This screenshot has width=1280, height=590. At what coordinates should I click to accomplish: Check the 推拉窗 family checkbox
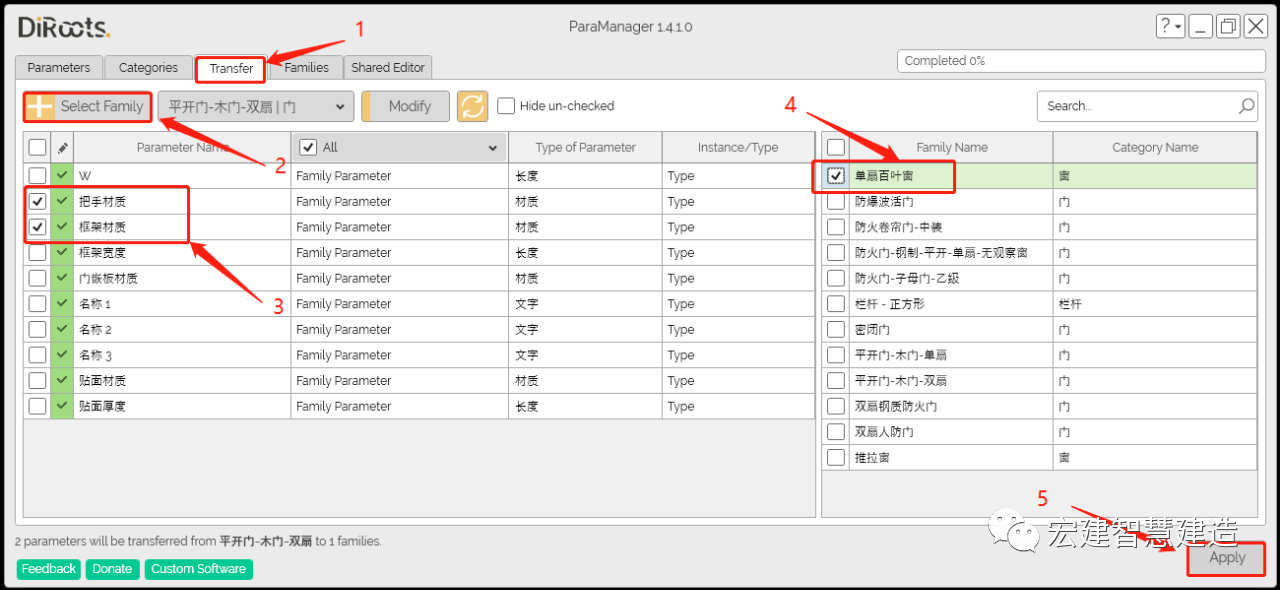pyautogui.click(x=836, y=458)
